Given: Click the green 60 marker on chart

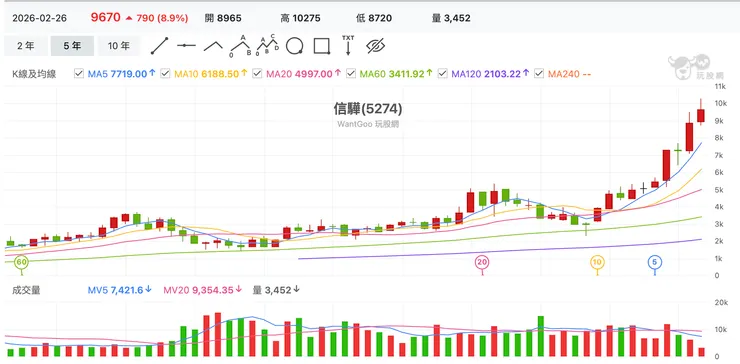Looking at the screenshot, I should [21, 262].
